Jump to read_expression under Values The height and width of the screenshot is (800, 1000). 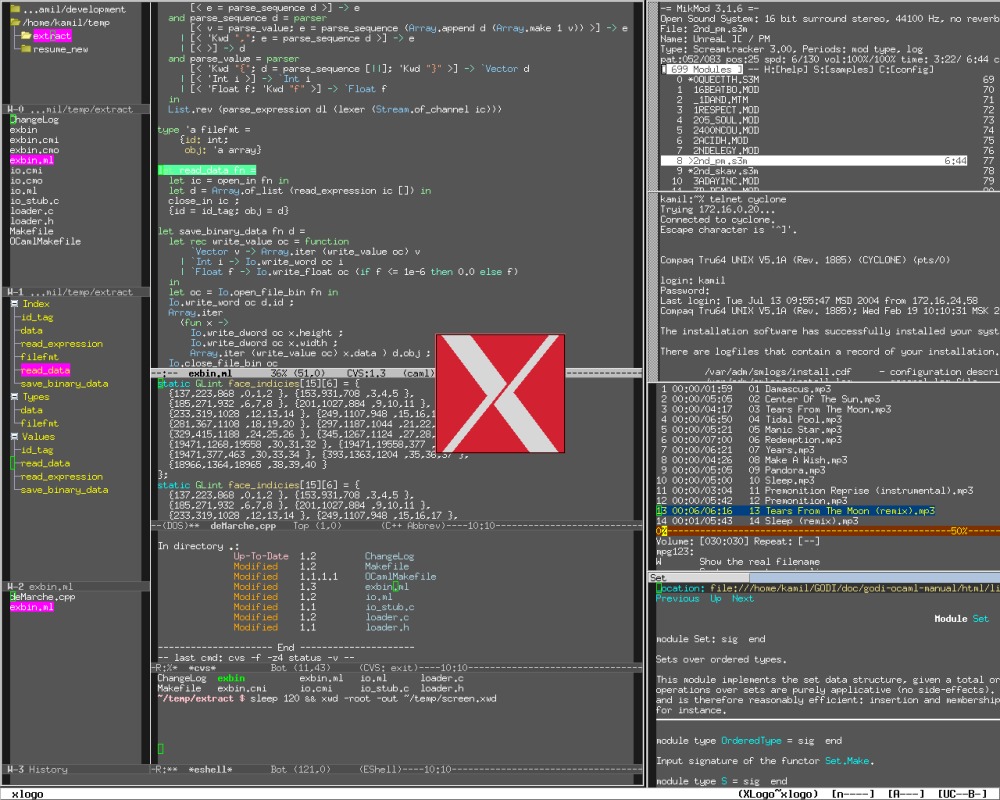[x=62, y=477]
